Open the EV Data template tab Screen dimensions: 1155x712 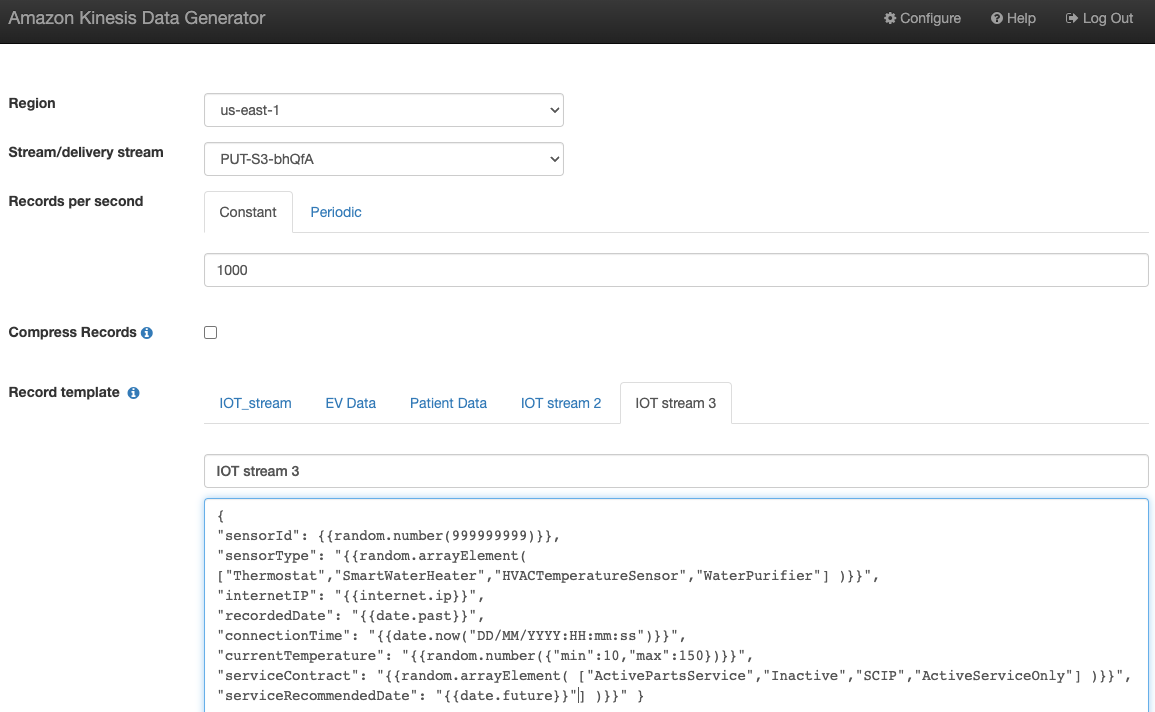(351, 403)
